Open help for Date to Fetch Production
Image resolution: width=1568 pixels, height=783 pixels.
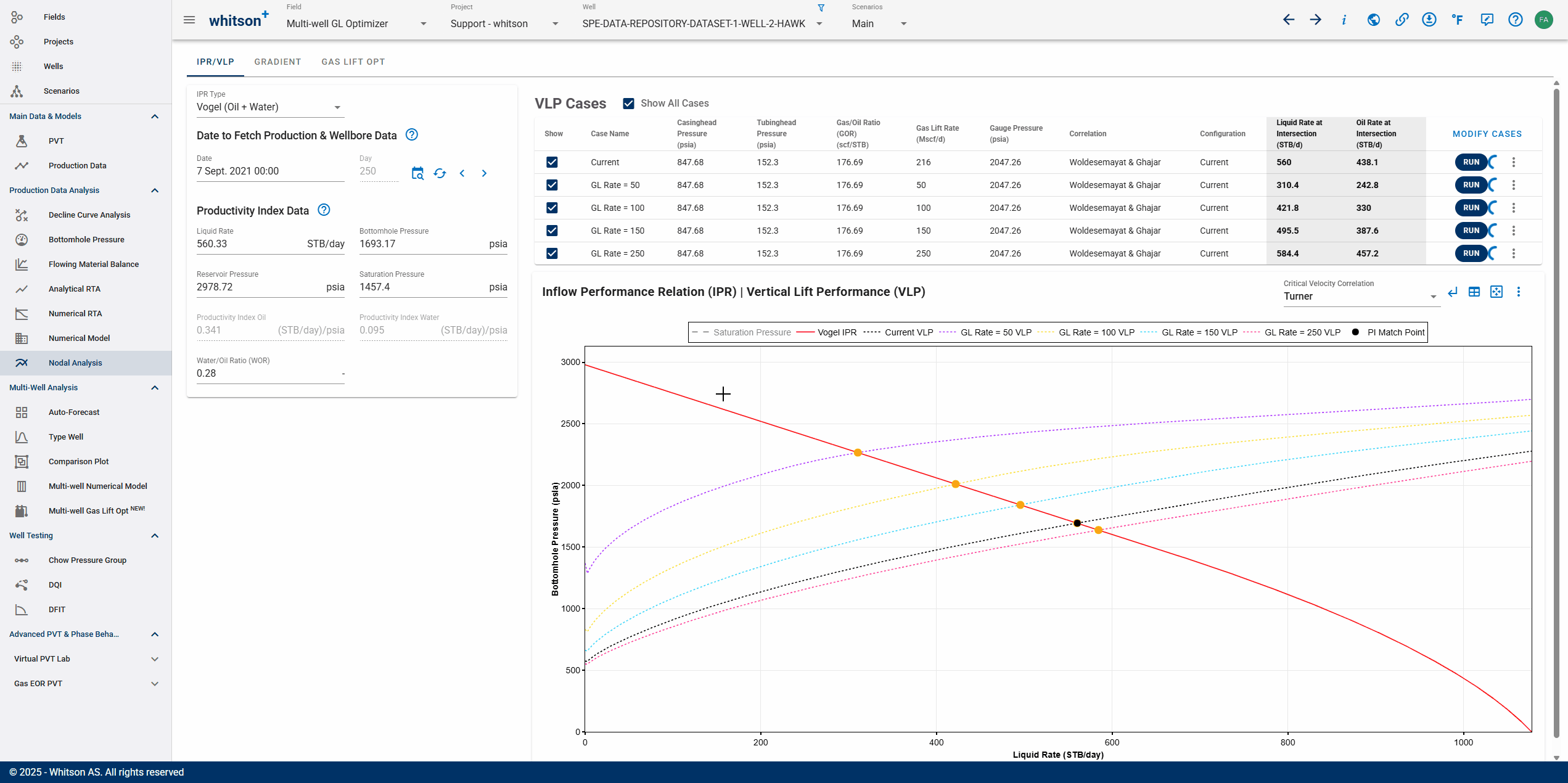point(412,135)
